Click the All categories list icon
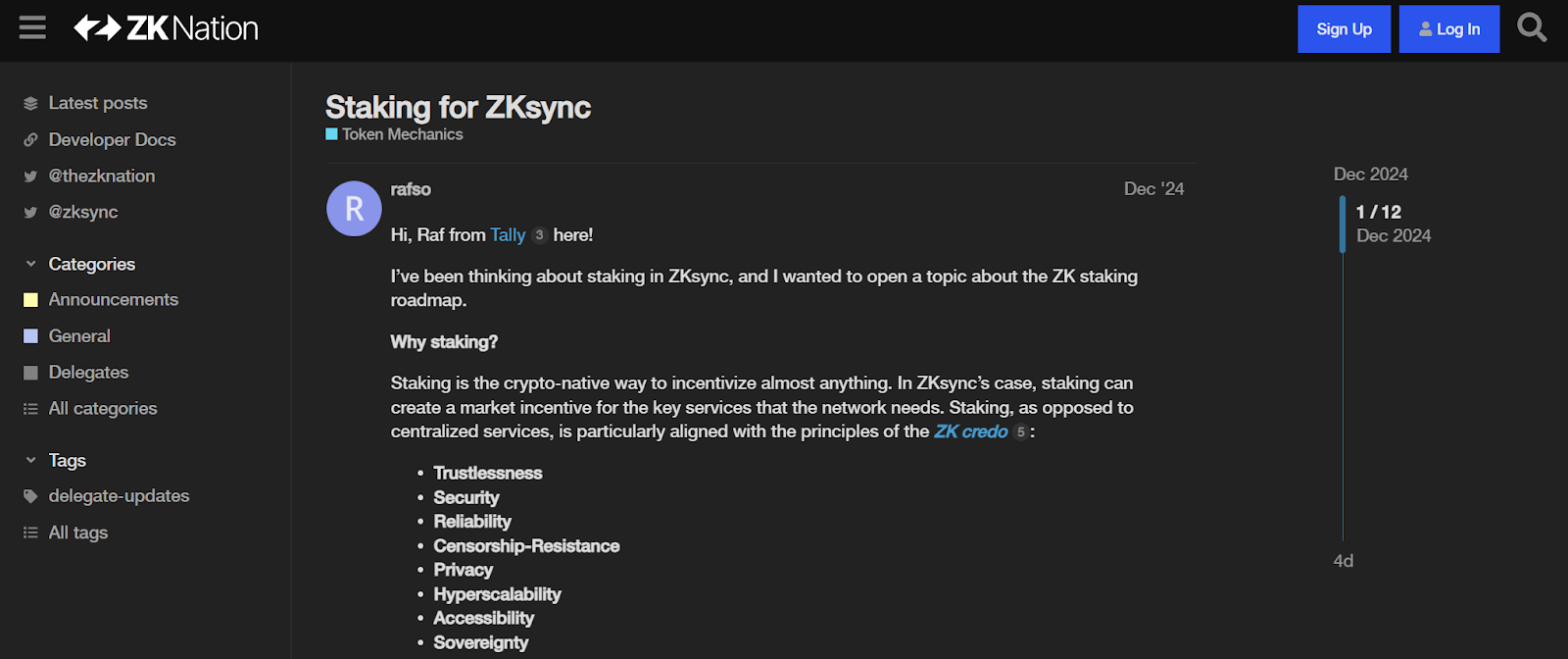This screenshot has height=659, width=1568. [30, 409]
